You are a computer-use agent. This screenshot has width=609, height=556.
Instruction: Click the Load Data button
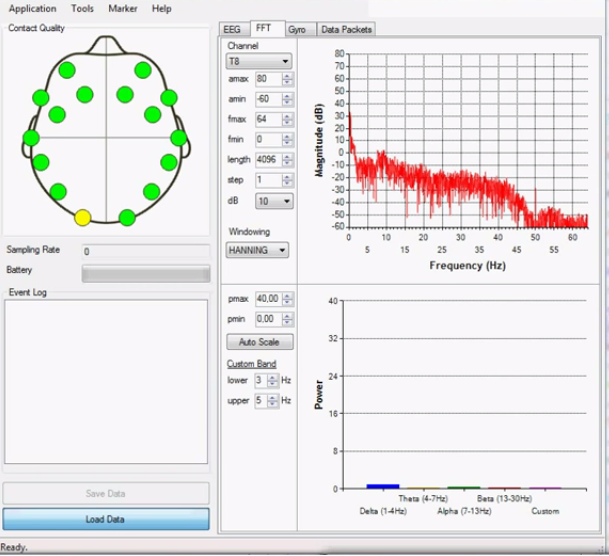[105, 519]
